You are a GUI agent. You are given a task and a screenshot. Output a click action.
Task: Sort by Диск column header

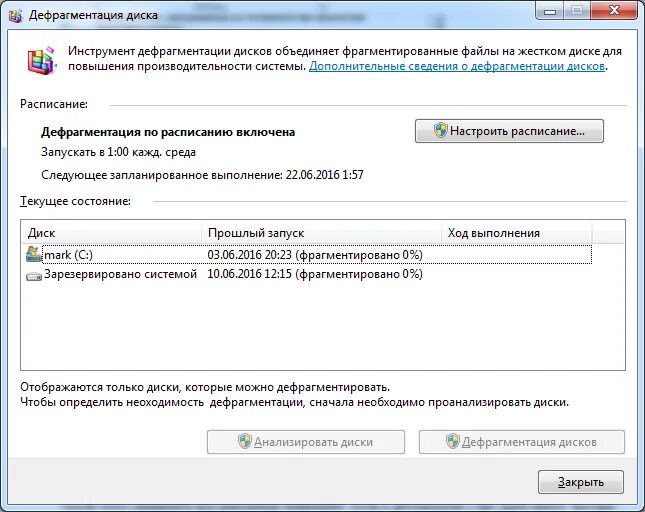click(x=111, y=233)
